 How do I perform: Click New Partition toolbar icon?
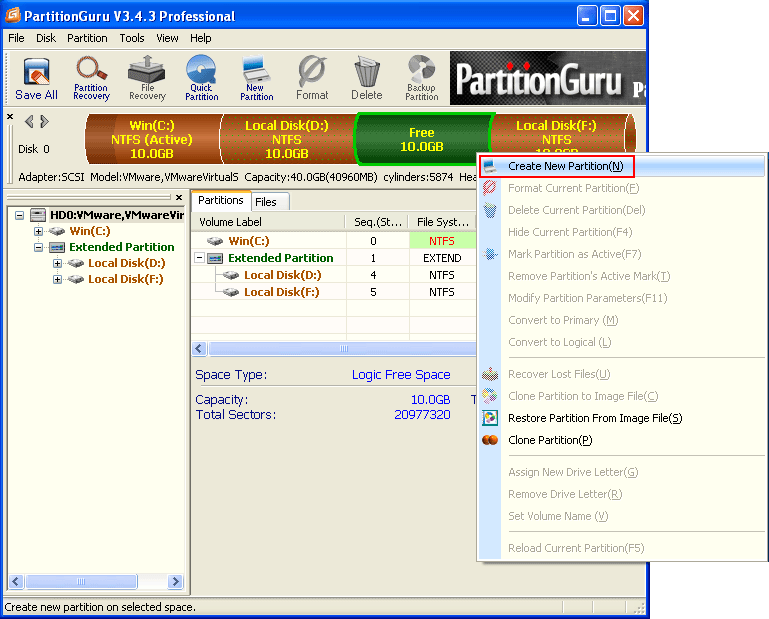tap(256, 78)
